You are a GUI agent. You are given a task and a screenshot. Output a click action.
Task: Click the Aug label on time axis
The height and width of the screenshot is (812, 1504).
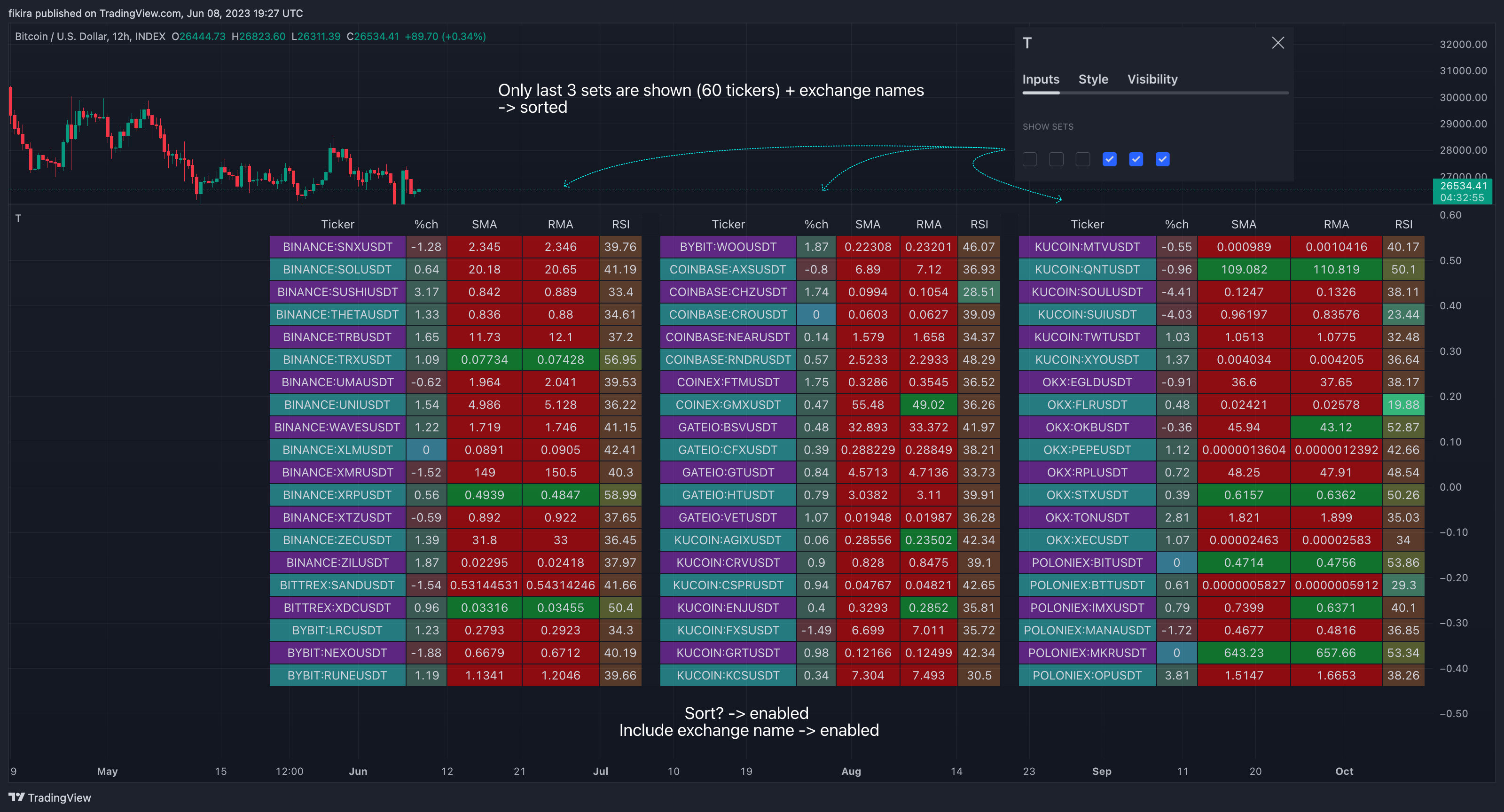click(851, 771)
